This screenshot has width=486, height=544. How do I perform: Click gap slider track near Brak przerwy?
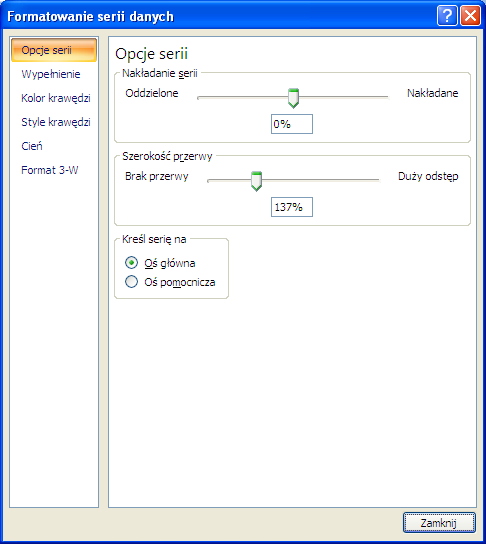(221, 180)
